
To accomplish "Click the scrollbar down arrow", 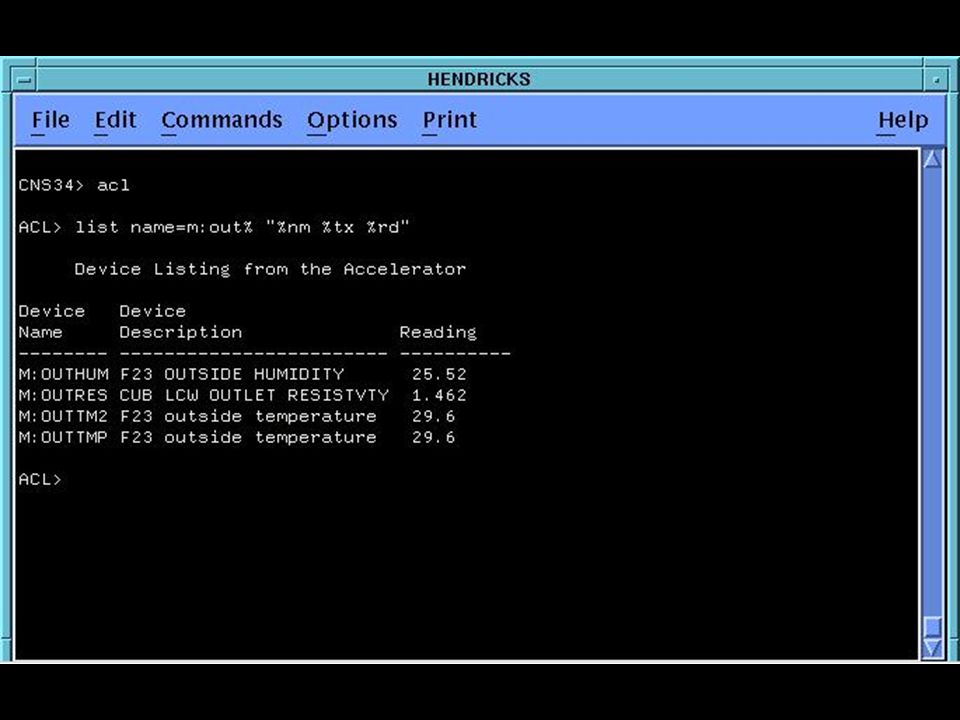I will tap(932, 648).
